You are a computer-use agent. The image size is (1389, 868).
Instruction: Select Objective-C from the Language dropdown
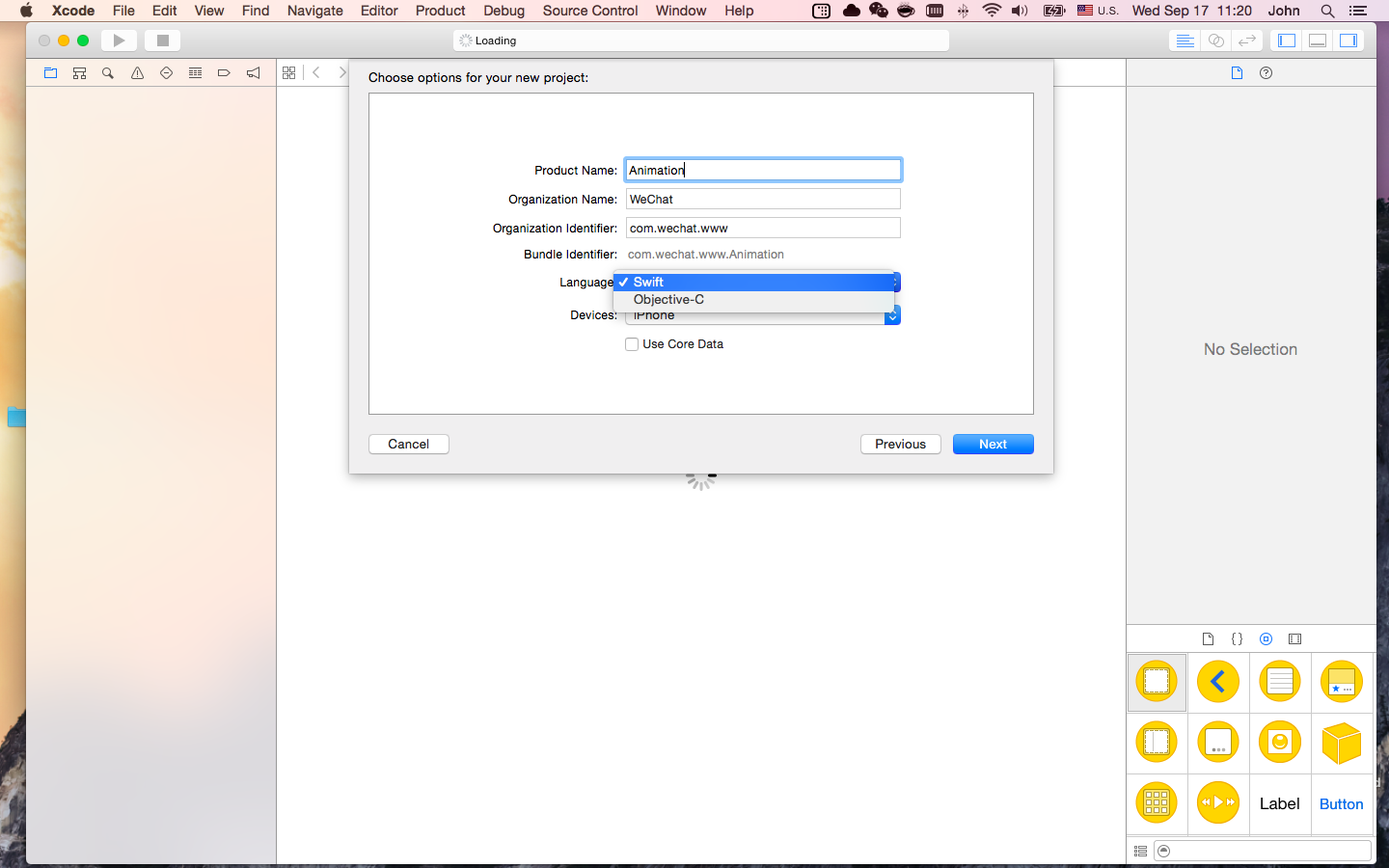pyautogui.click(x=668, y=300)
